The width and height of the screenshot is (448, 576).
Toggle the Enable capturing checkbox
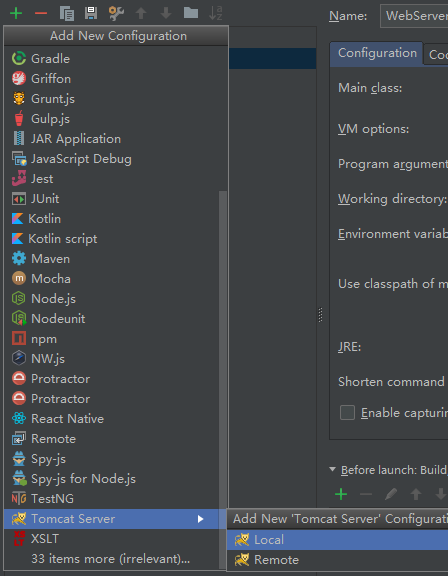pos(347,413)
